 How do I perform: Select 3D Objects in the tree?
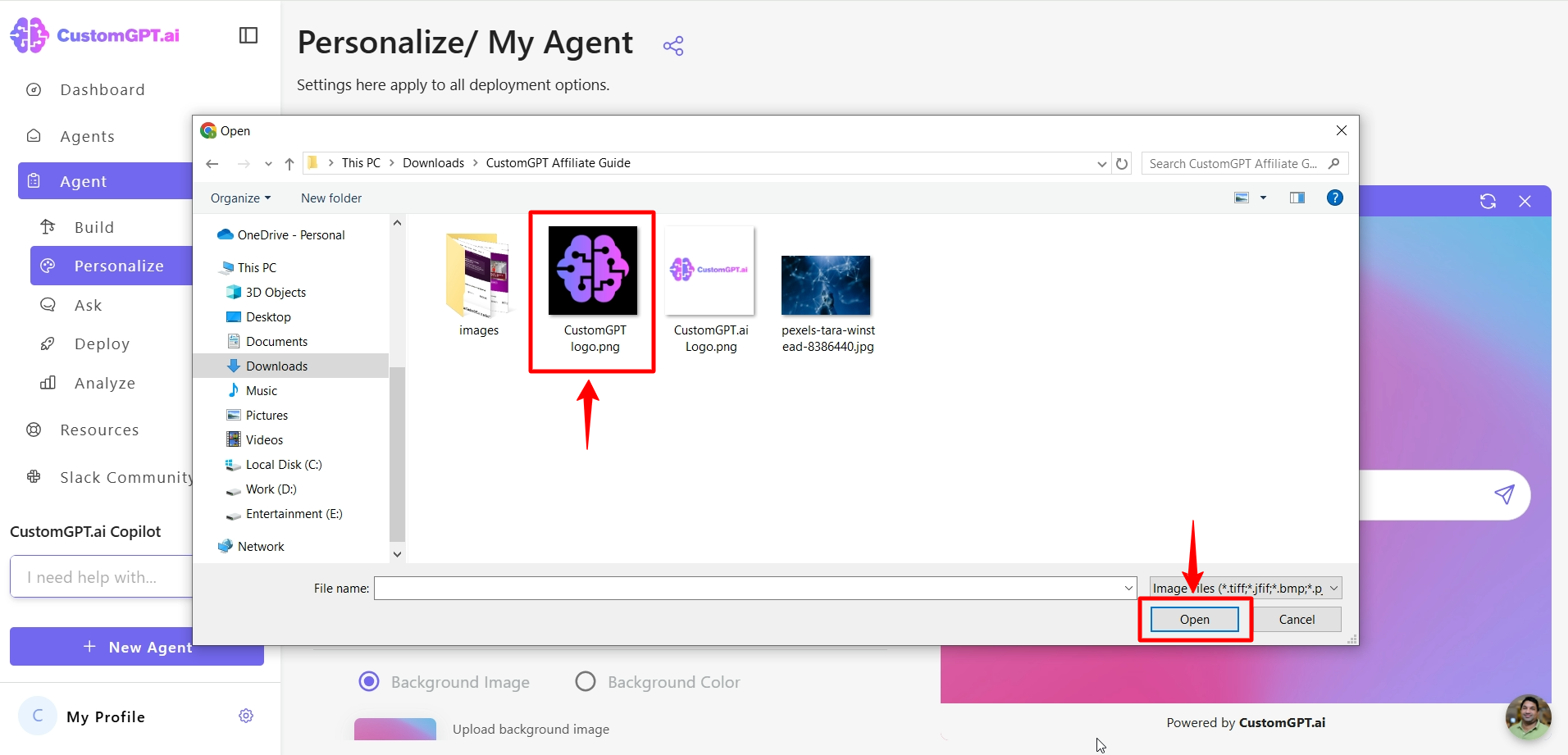click(267, 292)
